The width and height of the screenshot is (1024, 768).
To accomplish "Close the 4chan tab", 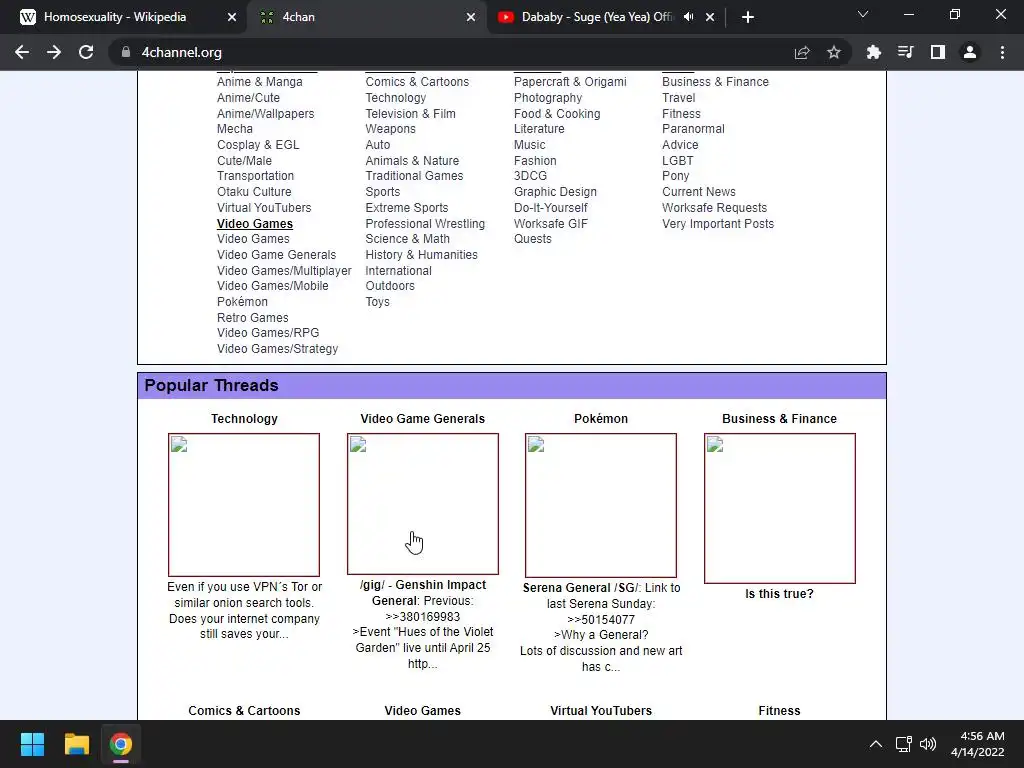I will 471,17.
